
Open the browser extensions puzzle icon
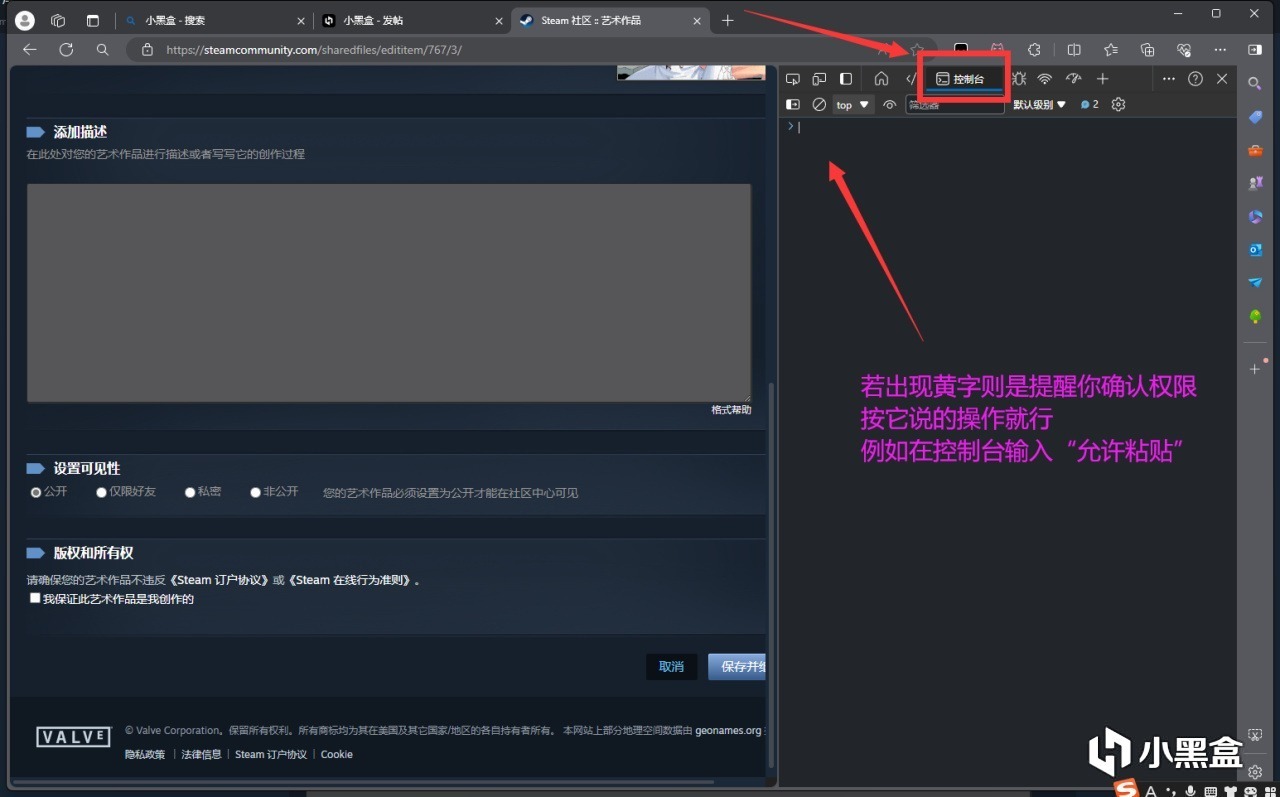coord(1034,49)
